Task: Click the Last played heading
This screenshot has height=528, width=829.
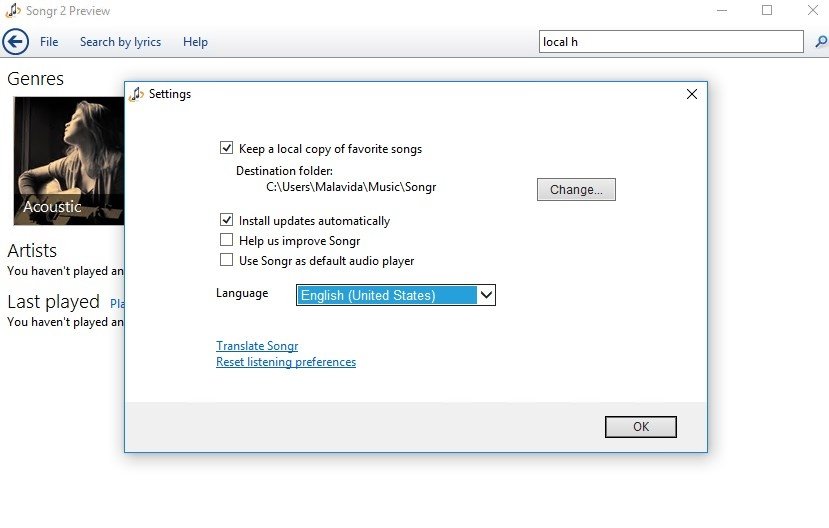Action: click(53, 302)
